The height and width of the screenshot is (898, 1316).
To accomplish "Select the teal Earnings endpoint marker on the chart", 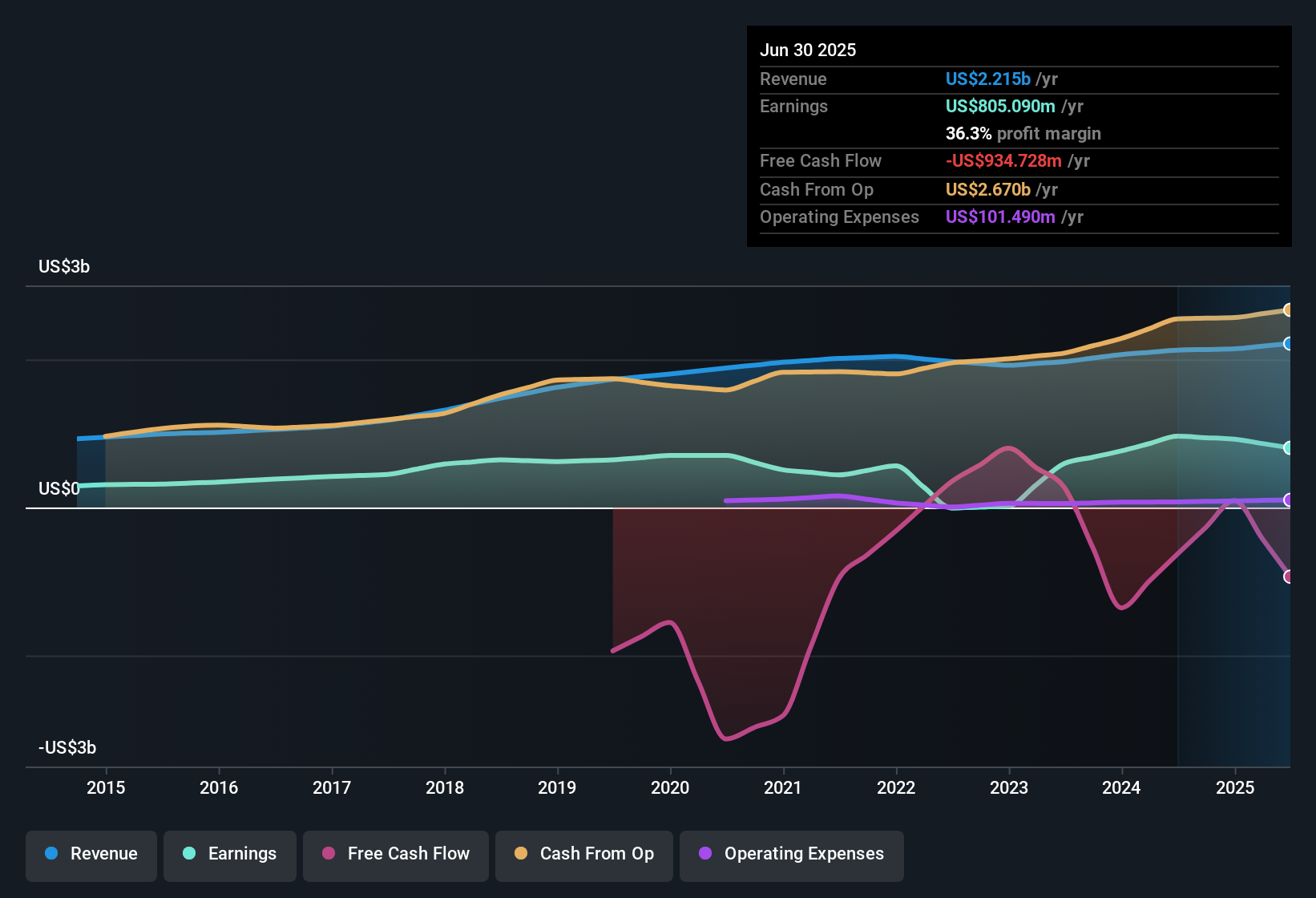I will pyautogui.click(x=1289, y=448).
